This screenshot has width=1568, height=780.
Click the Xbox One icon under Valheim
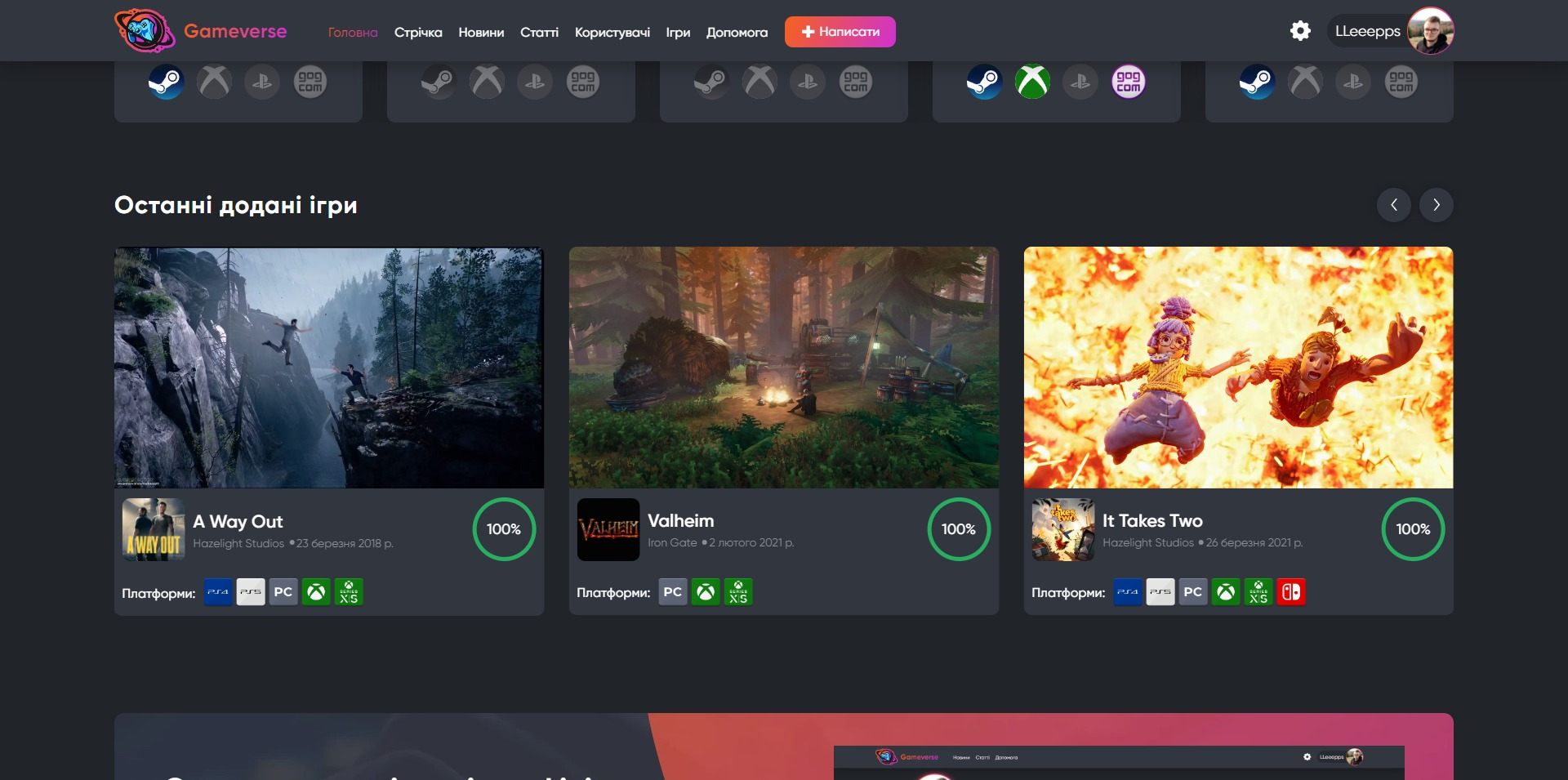[706, 592]
